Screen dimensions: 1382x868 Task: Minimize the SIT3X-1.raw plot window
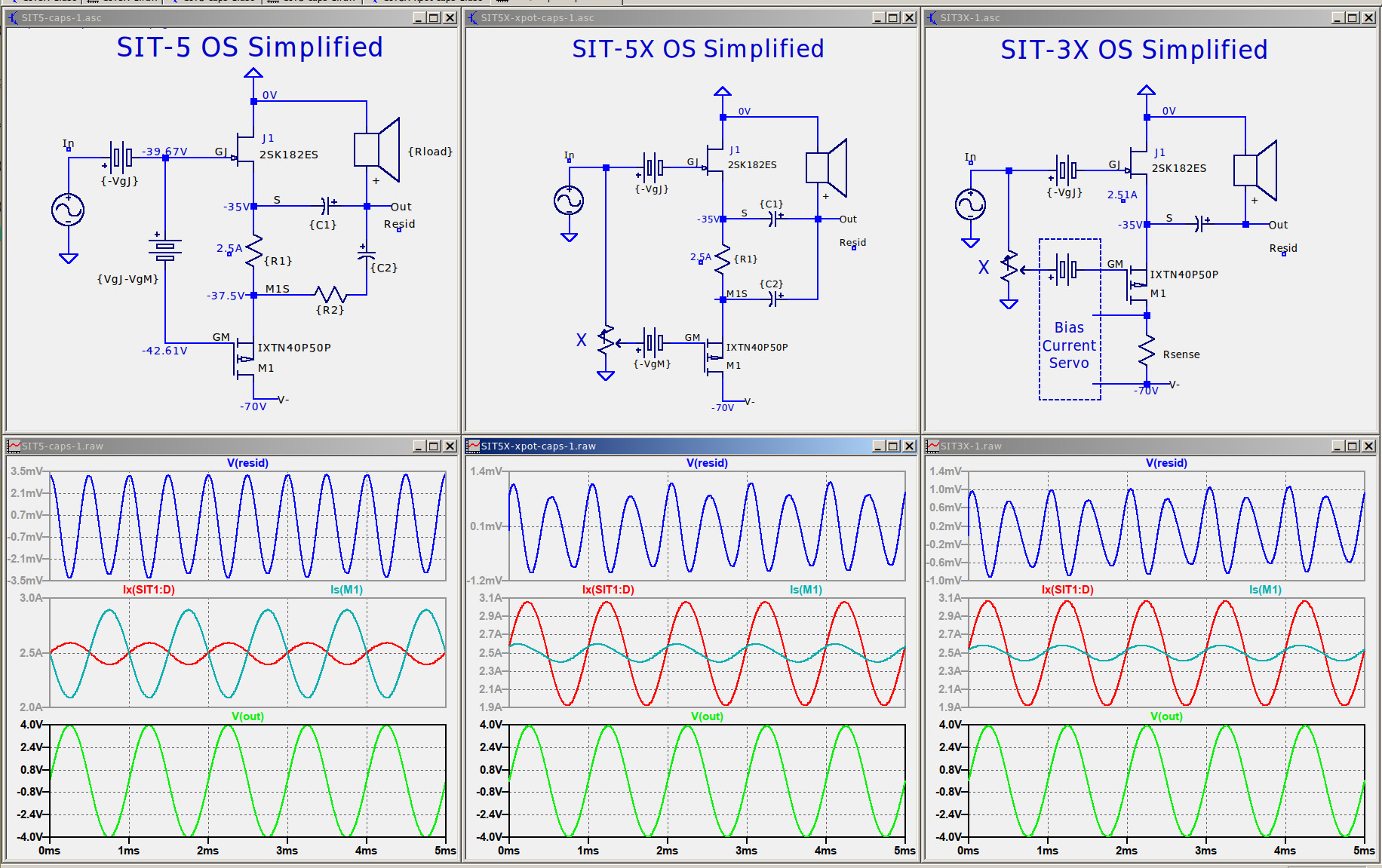coord(1337,446)
